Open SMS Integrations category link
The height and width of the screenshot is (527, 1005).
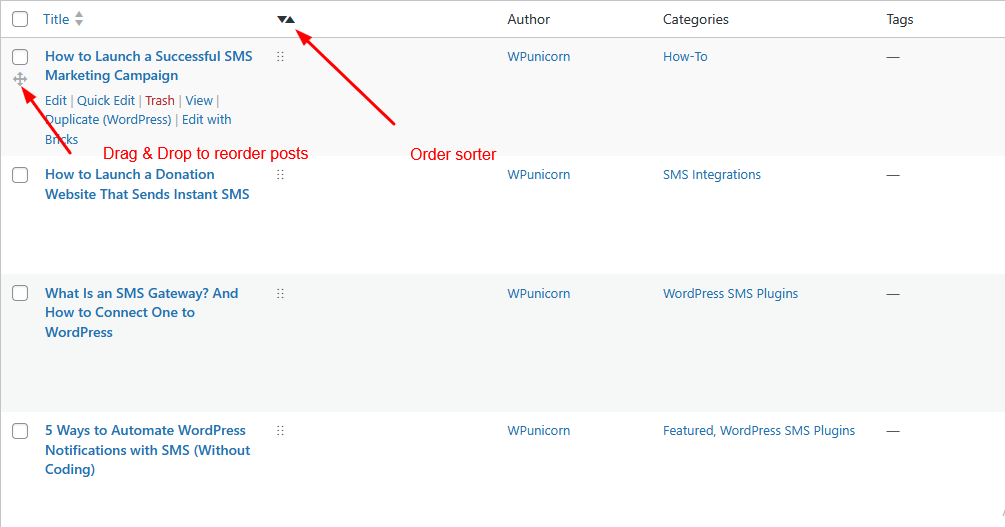tap(711, 175)
